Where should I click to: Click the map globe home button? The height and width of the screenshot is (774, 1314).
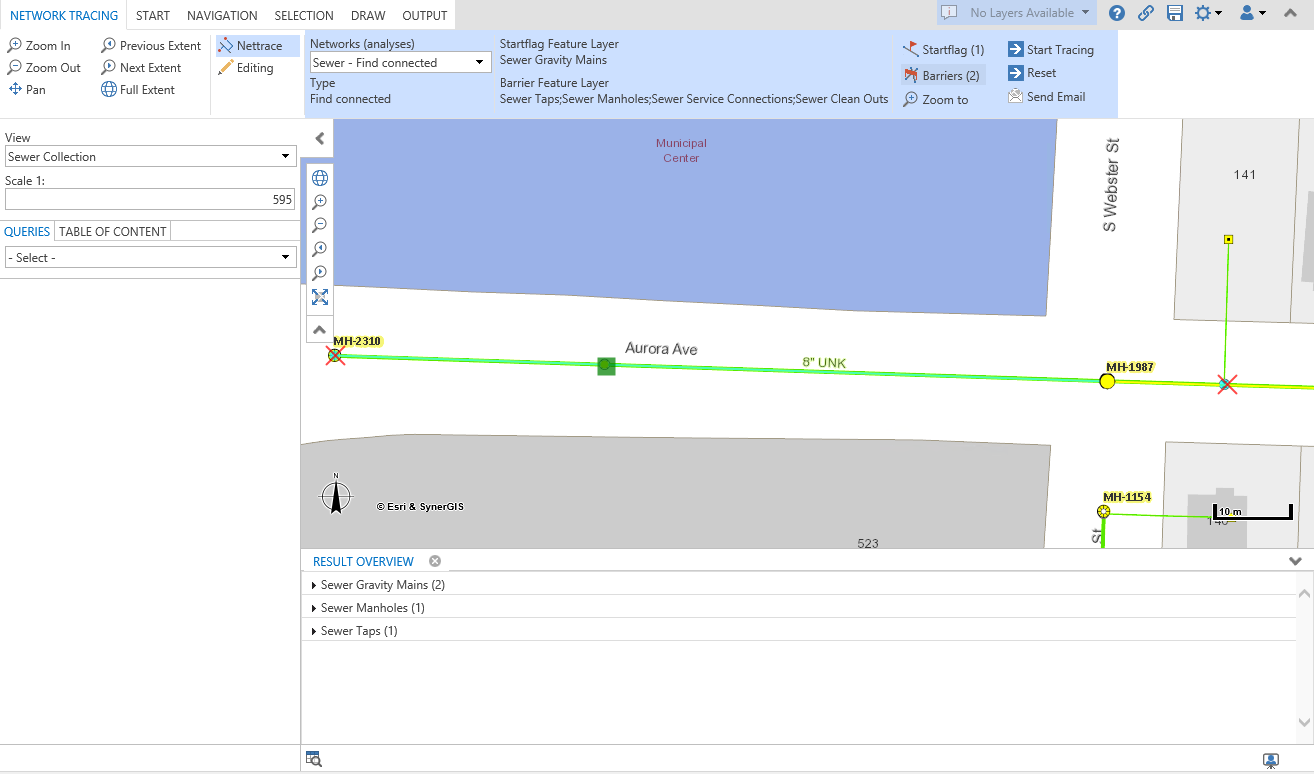click(x=320, y=178)
